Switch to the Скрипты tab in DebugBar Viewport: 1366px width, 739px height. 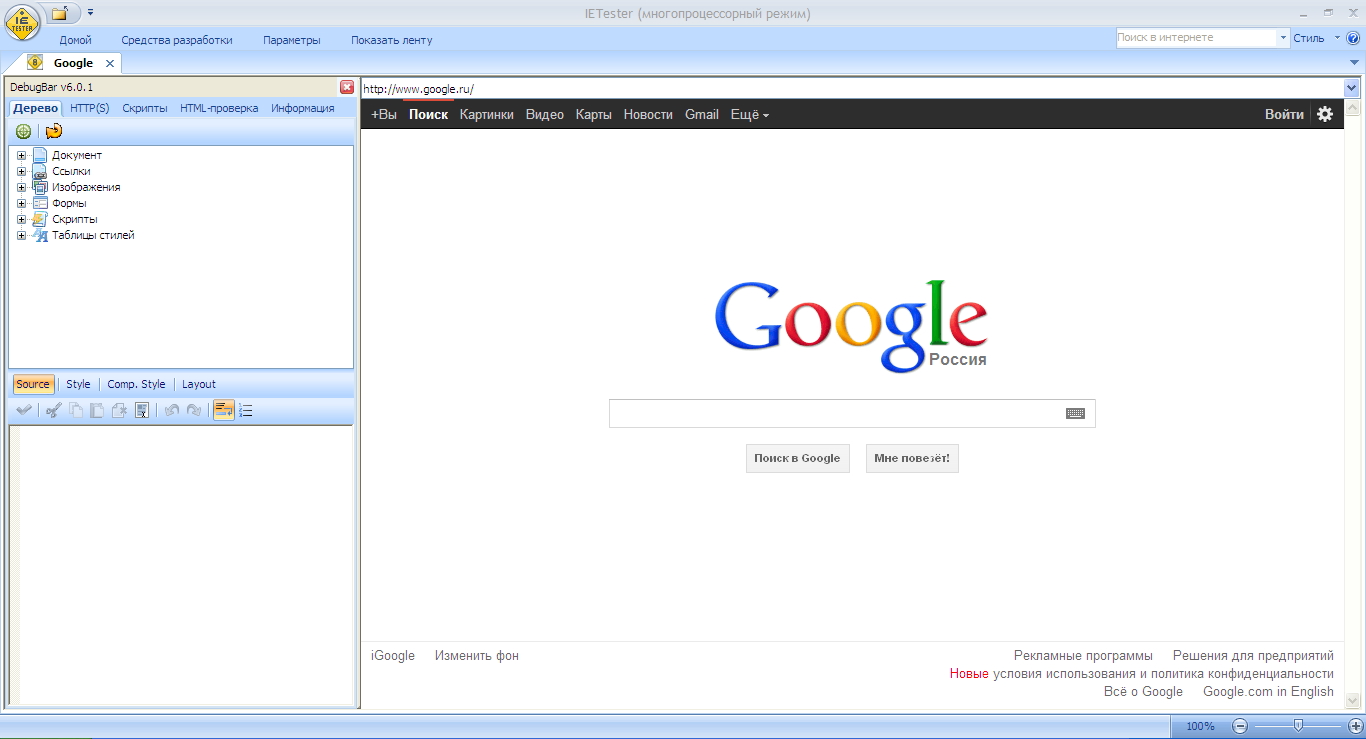(145, 108)
